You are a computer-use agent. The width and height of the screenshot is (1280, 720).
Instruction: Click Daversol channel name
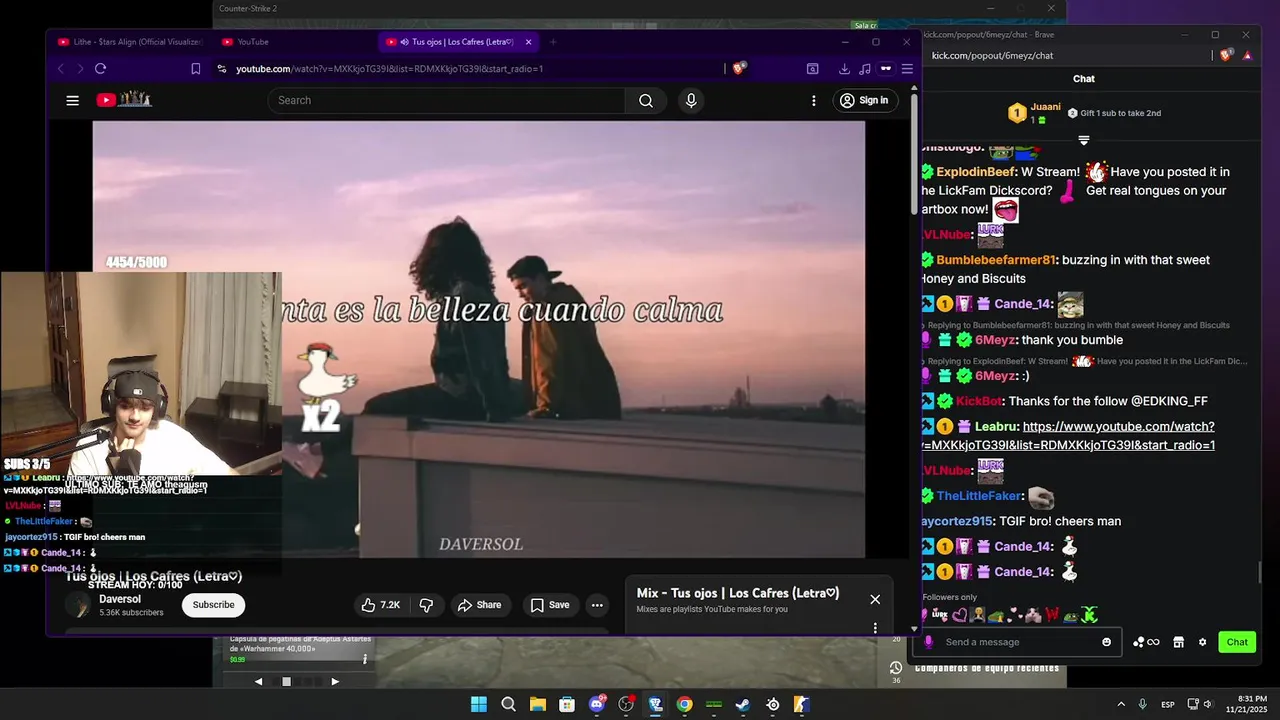[120, 599]
